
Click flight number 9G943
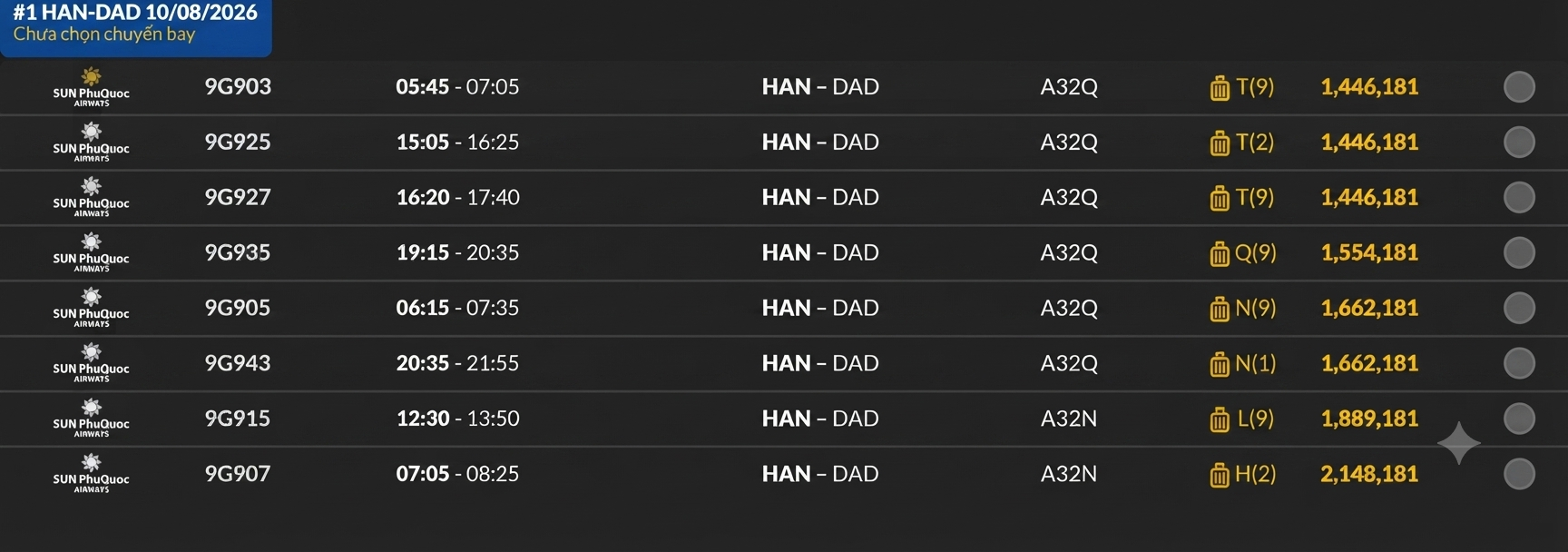238,363
